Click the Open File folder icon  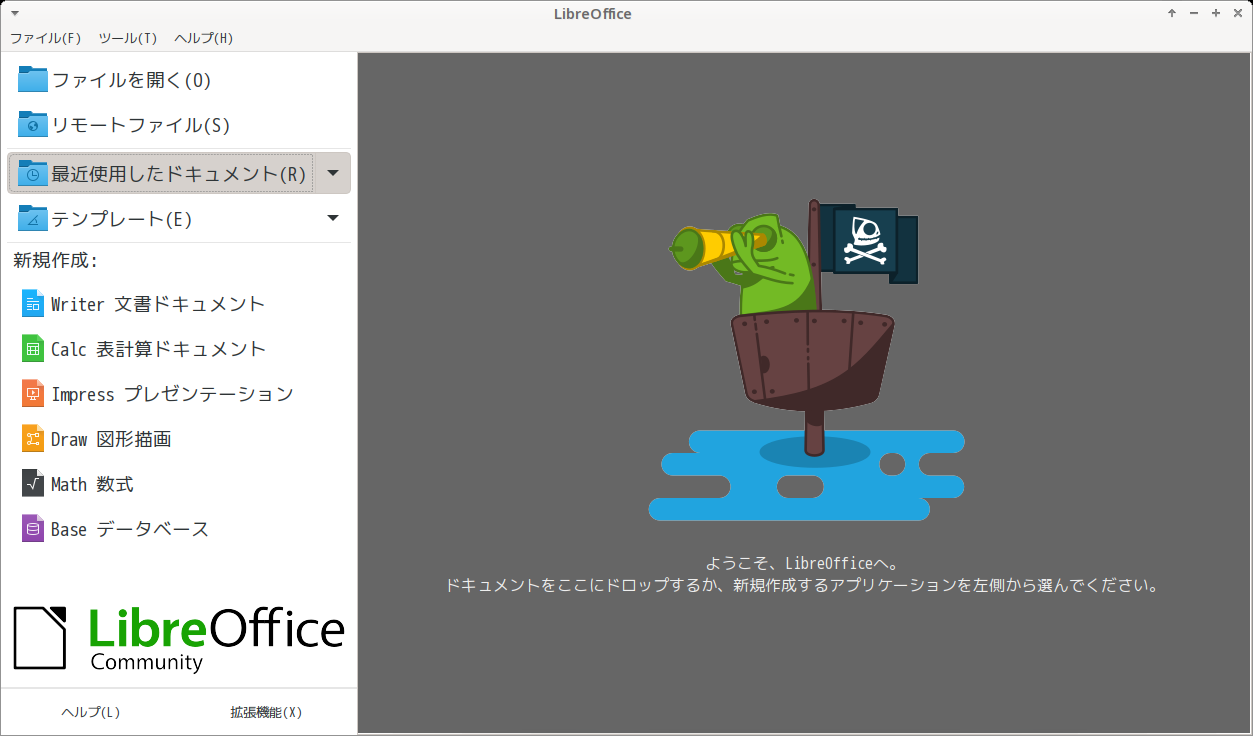[33, 79]
